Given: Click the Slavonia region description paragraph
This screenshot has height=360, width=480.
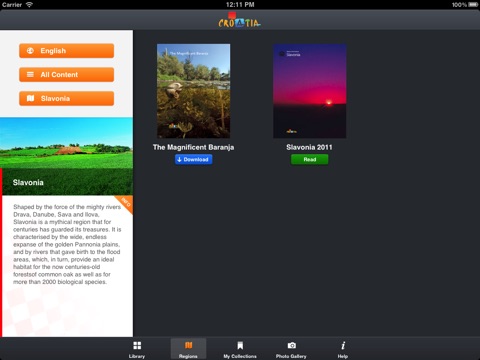Looking at the screenshot, I should (x=67, y=244).
